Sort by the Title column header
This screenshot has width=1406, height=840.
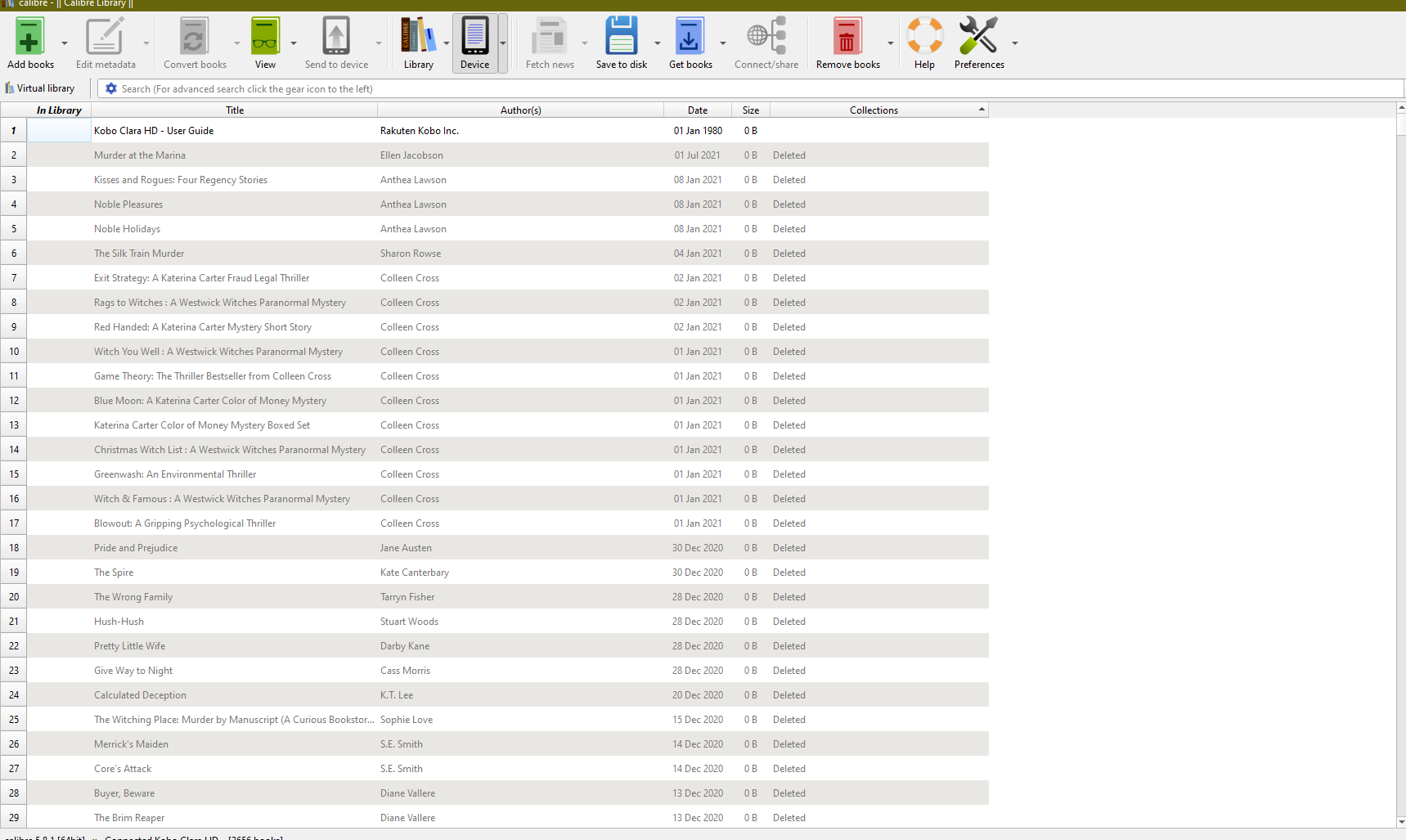(235, 110)
